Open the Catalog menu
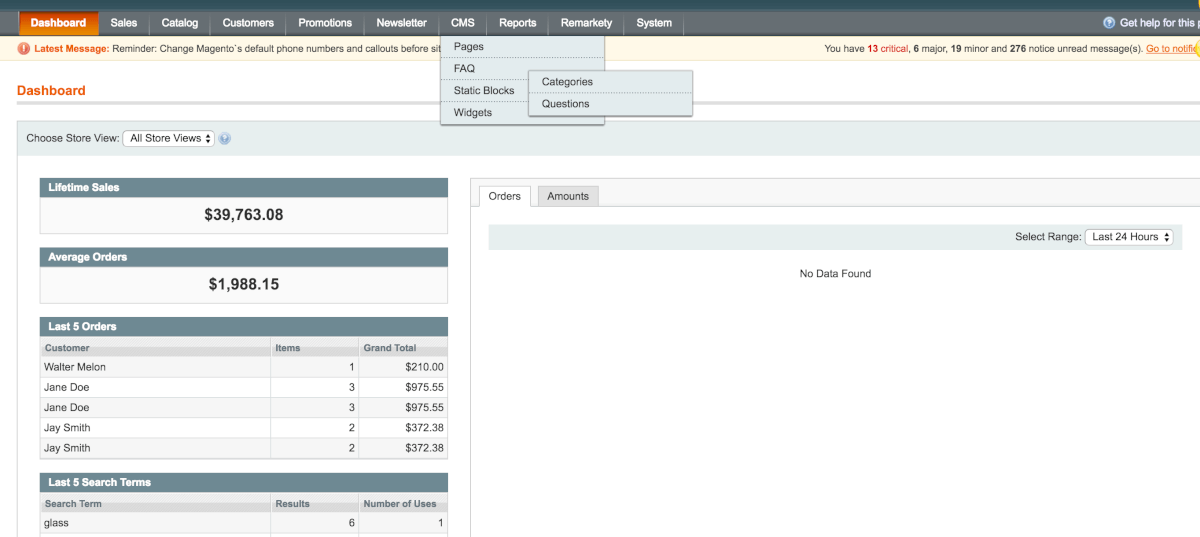The image size is (1200, 537). tap(180, 23)
